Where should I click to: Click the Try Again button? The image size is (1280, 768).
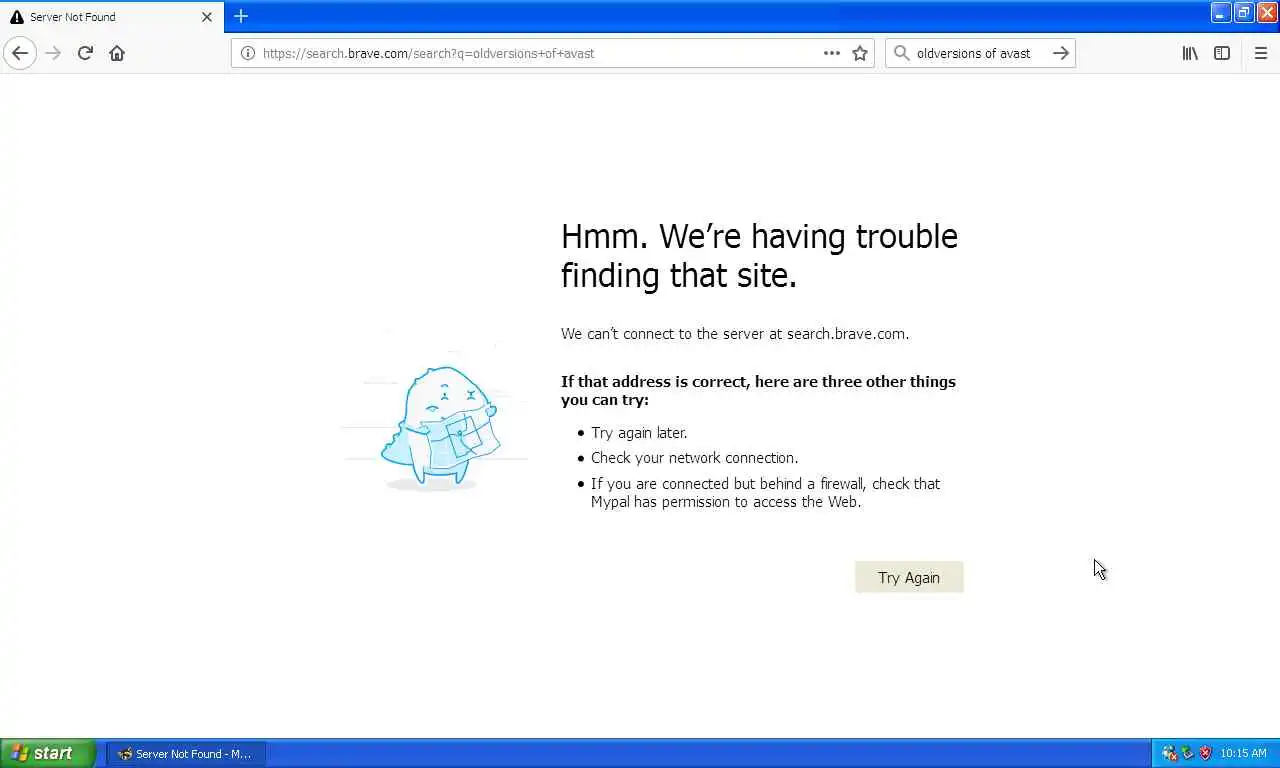click(x=909, y=577)
